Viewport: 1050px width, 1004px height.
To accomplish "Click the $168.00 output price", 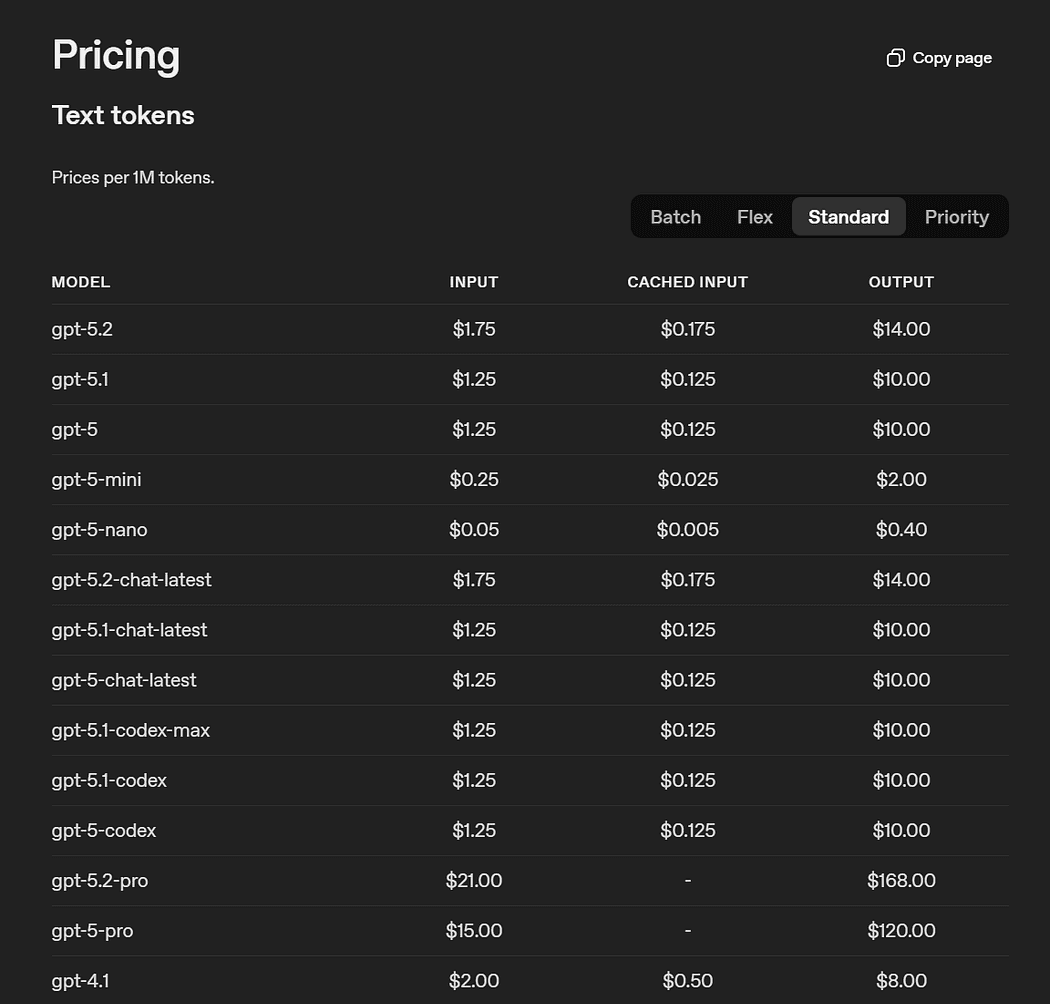I will (x=901, y=881).
